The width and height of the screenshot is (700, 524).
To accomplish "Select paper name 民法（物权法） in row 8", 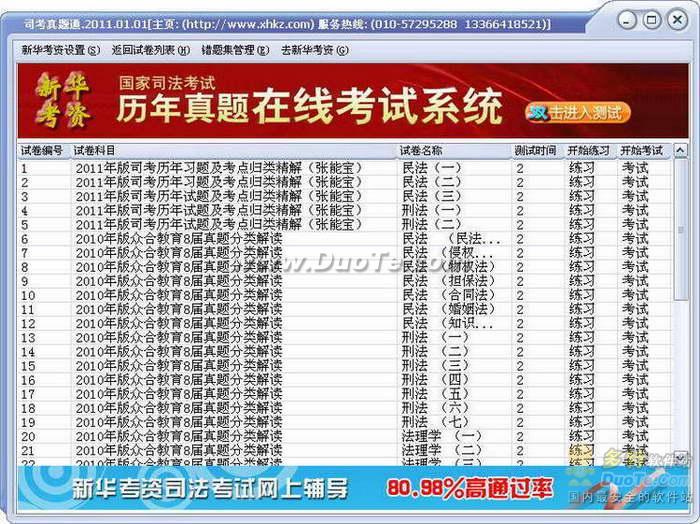I will (x=449, y=267).
